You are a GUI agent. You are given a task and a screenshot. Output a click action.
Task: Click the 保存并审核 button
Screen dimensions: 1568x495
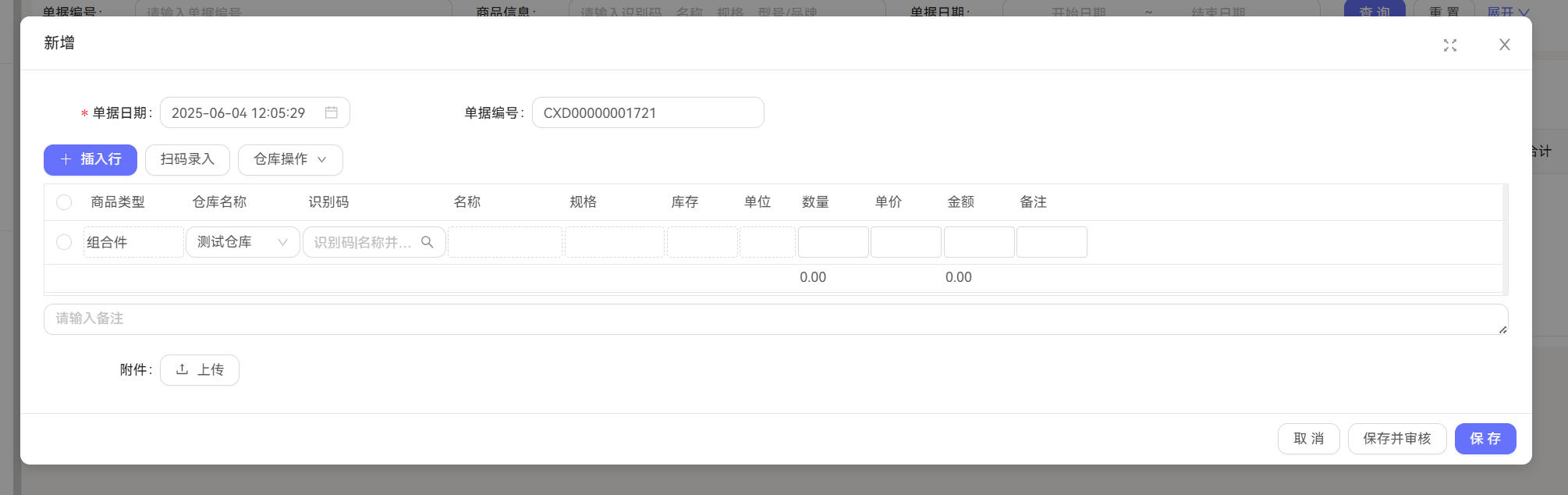(x=1396, y=439)
